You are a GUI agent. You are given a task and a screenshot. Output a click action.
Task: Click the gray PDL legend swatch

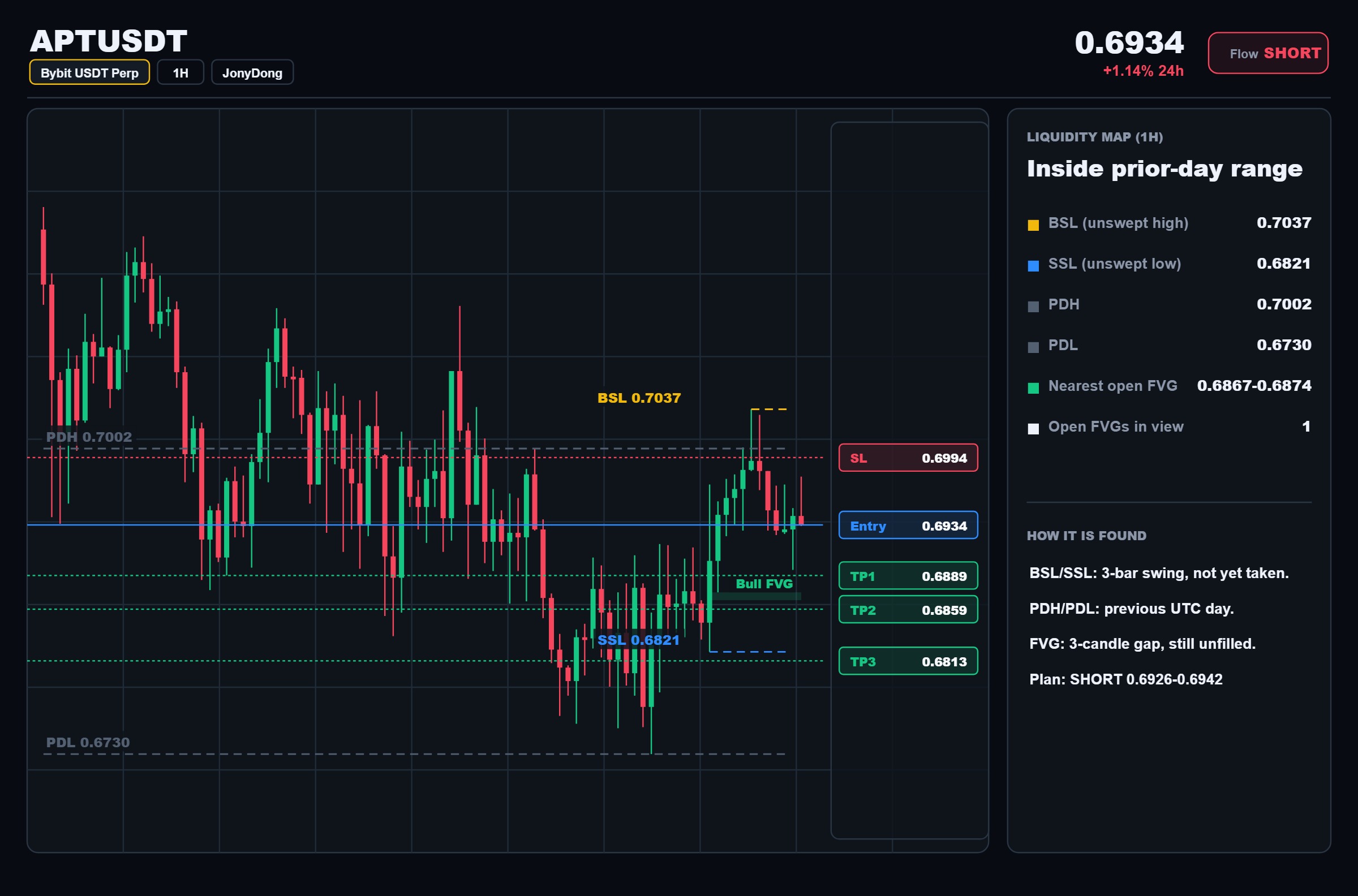[1033, 347]
